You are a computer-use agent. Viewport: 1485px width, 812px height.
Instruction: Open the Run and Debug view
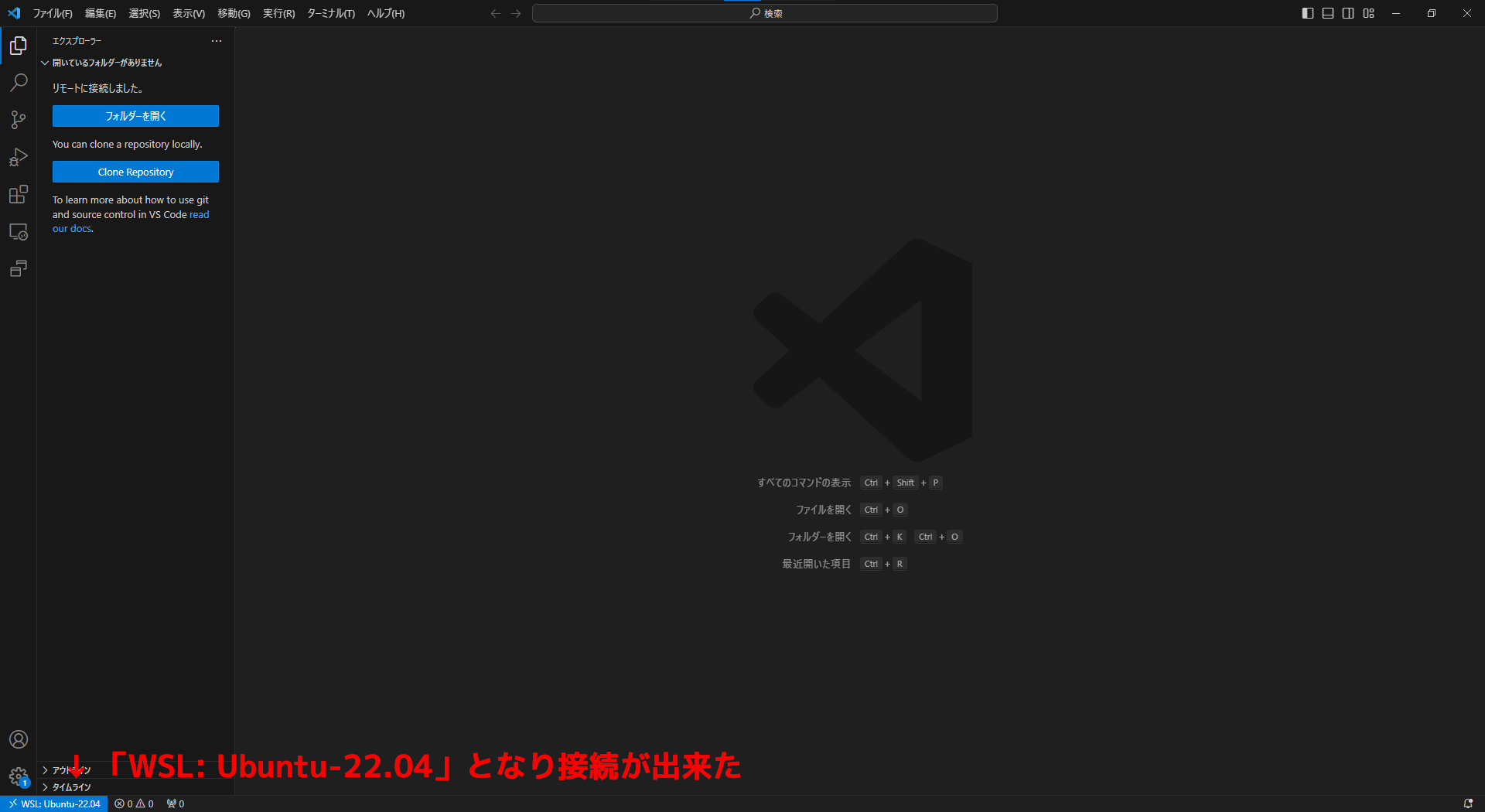18,157
